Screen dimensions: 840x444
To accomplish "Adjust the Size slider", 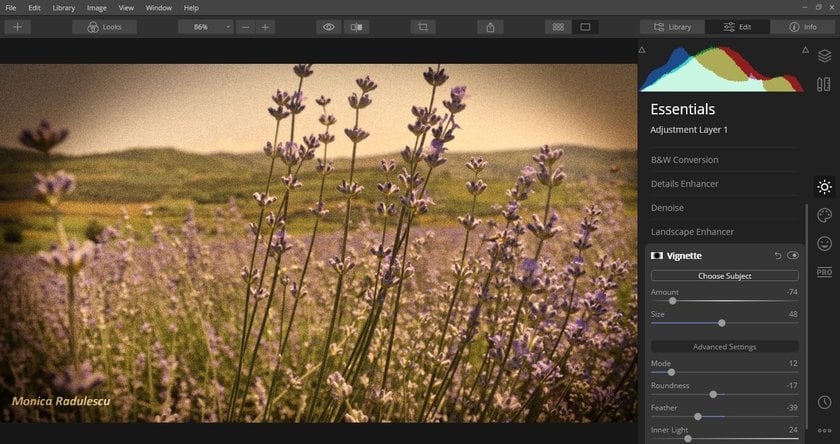I will pos(722,323).
